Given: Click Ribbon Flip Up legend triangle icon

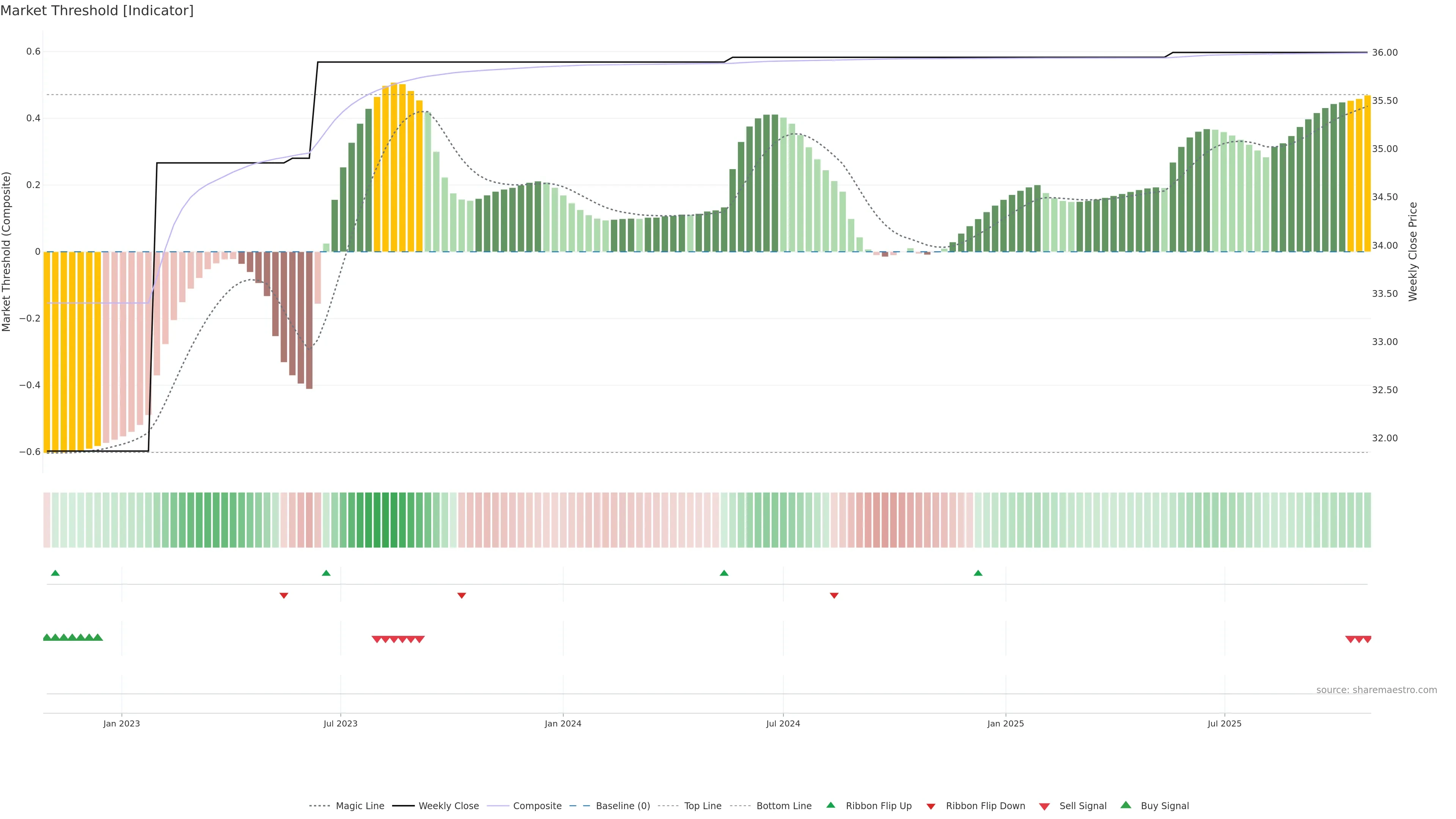Looking at the screenshot, I should (x=830, y=805).
